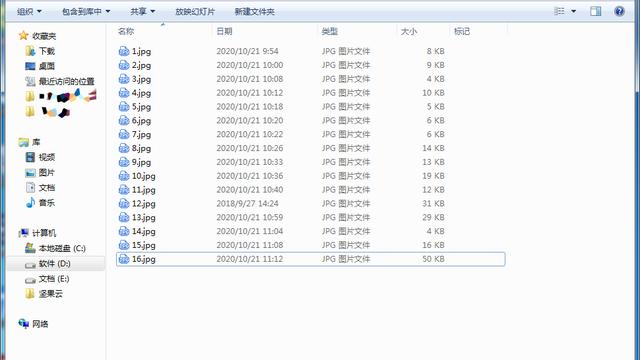The height and width of the screenshot is (360, 640).
Task: Click the drive icon beside 本地磁盘 (C:)
Action: [30, 248]
